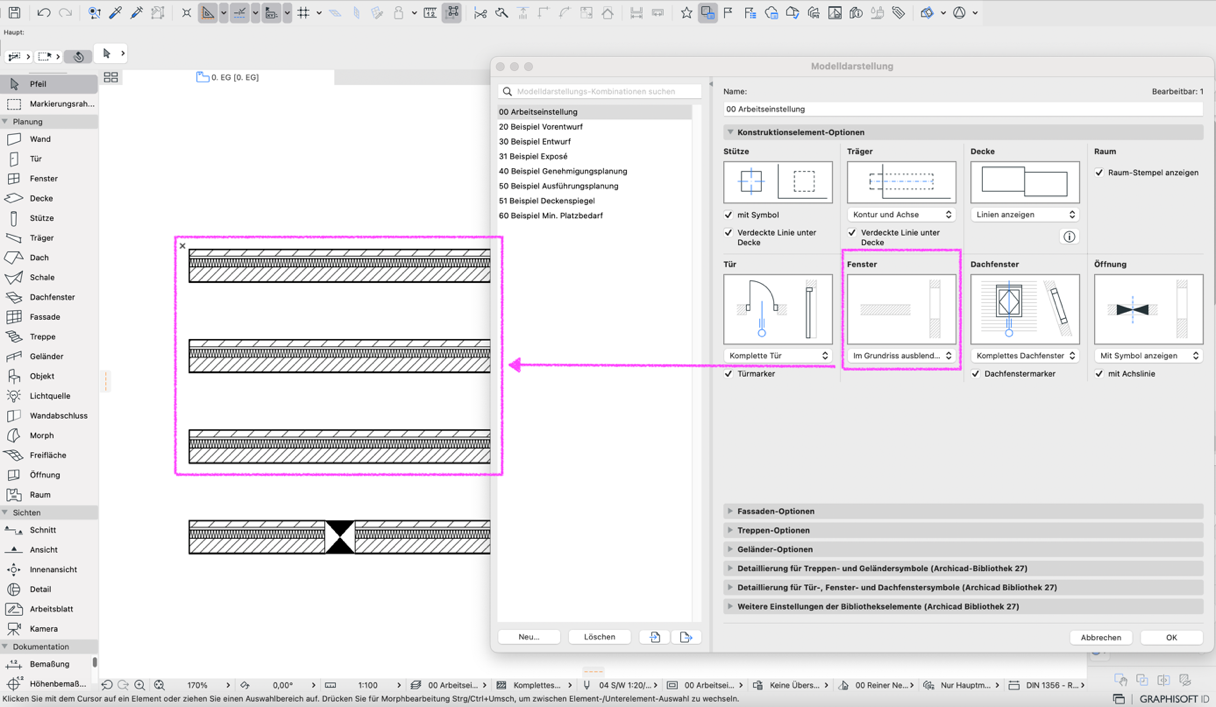1216x707 pixels.
Task: Click the star favorites icon in toolbar
Action: [x=686, y=13]
